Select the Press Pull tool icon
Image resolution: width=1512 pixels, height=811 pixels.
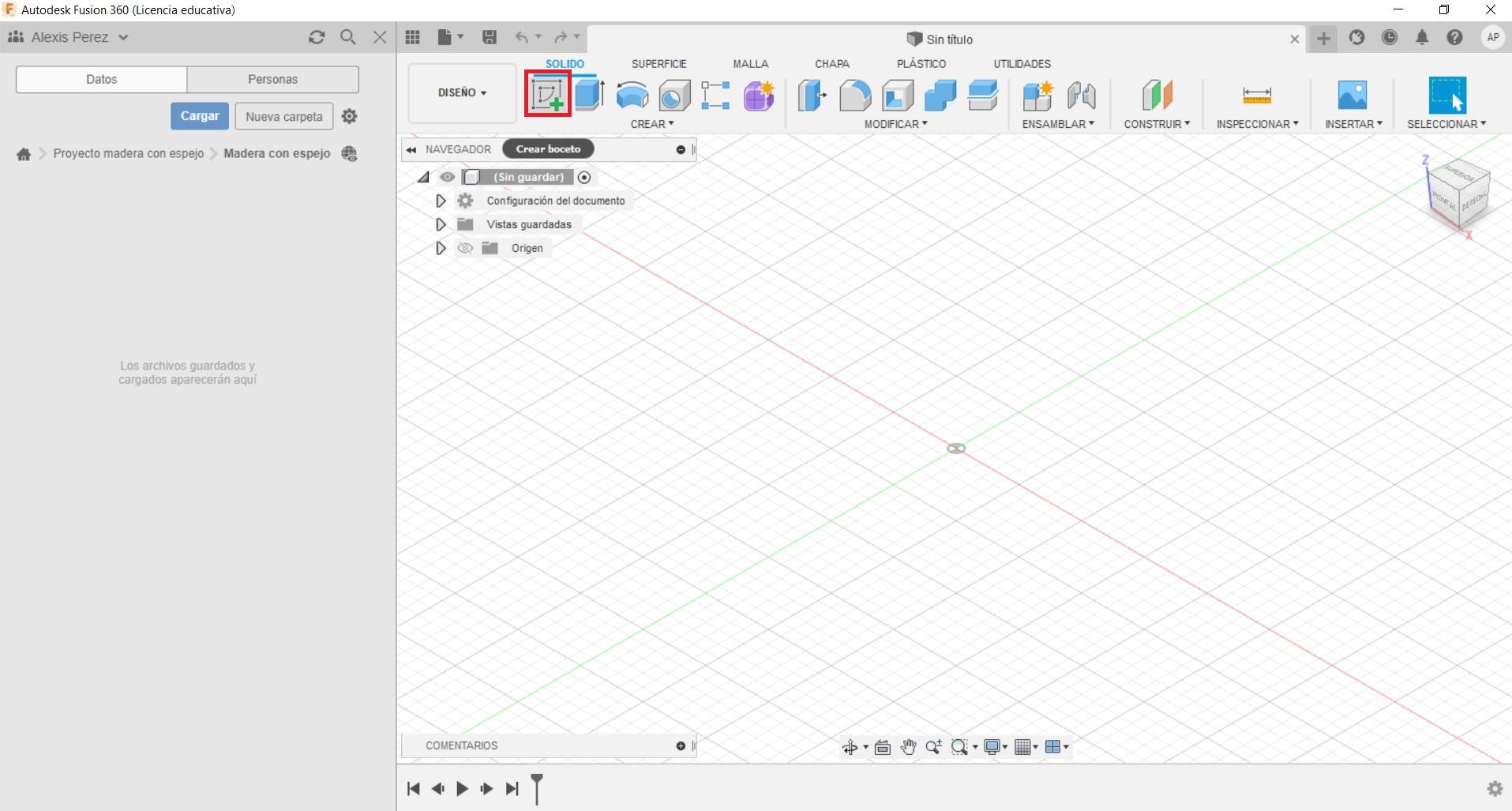tap(812, 96)
